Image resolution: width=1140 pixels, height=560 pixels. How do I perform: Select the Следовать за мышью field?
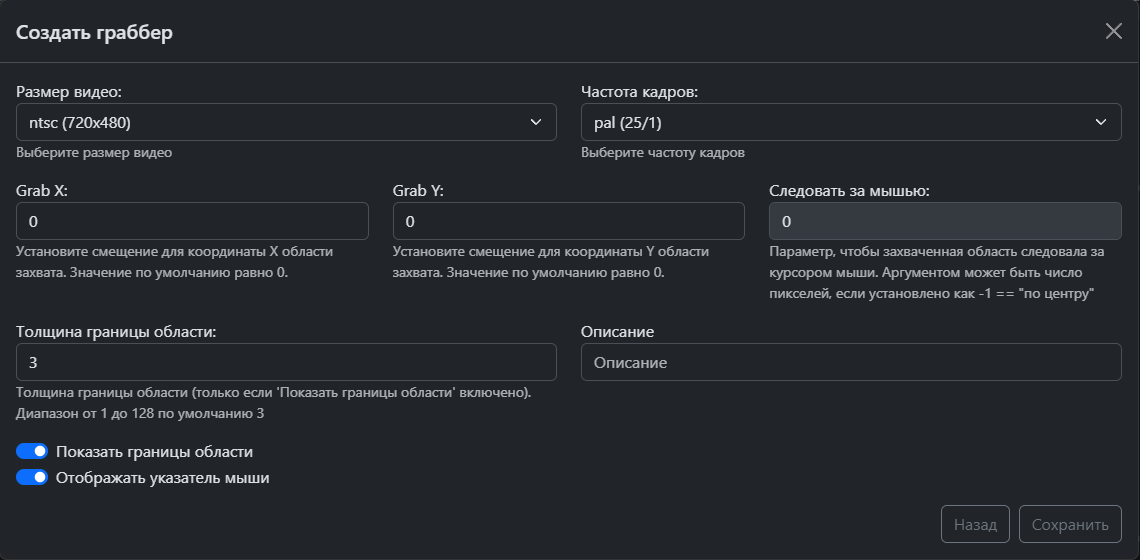tap(945, 221)
